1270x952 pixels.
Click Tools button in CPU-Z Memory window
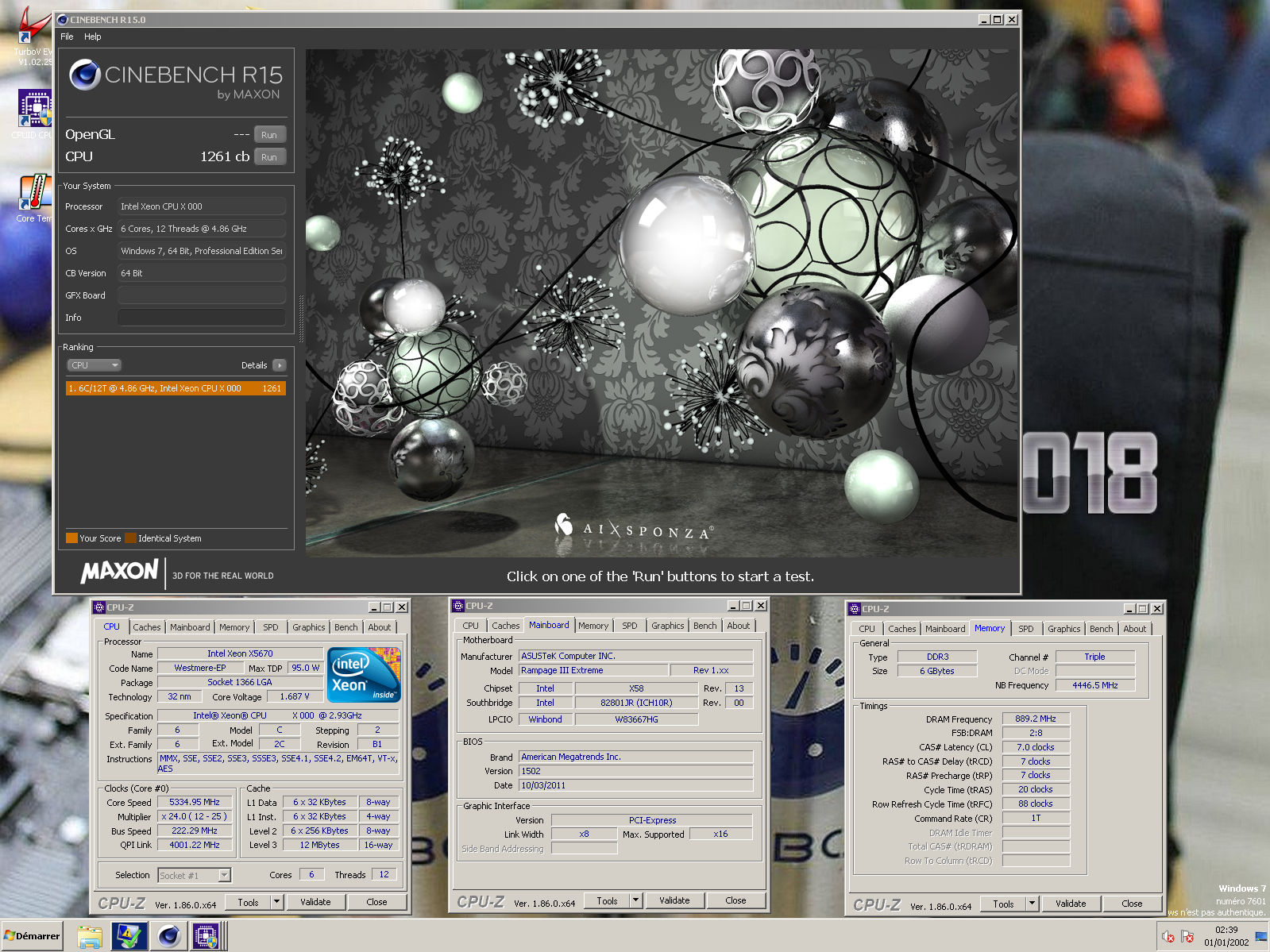tap(1003, 904)
